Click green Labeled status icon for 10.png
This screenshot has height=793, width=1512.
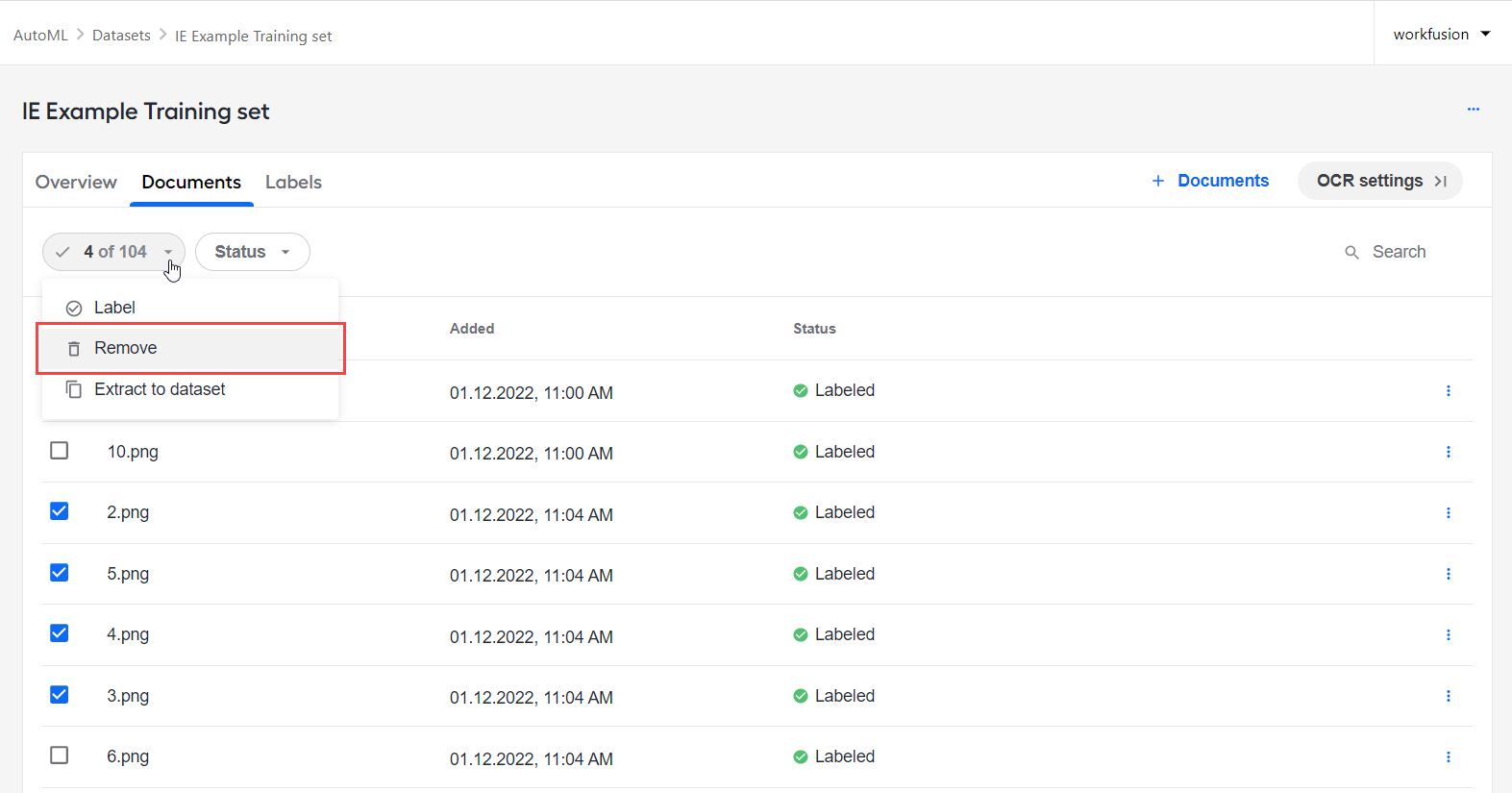pos(800,452)
